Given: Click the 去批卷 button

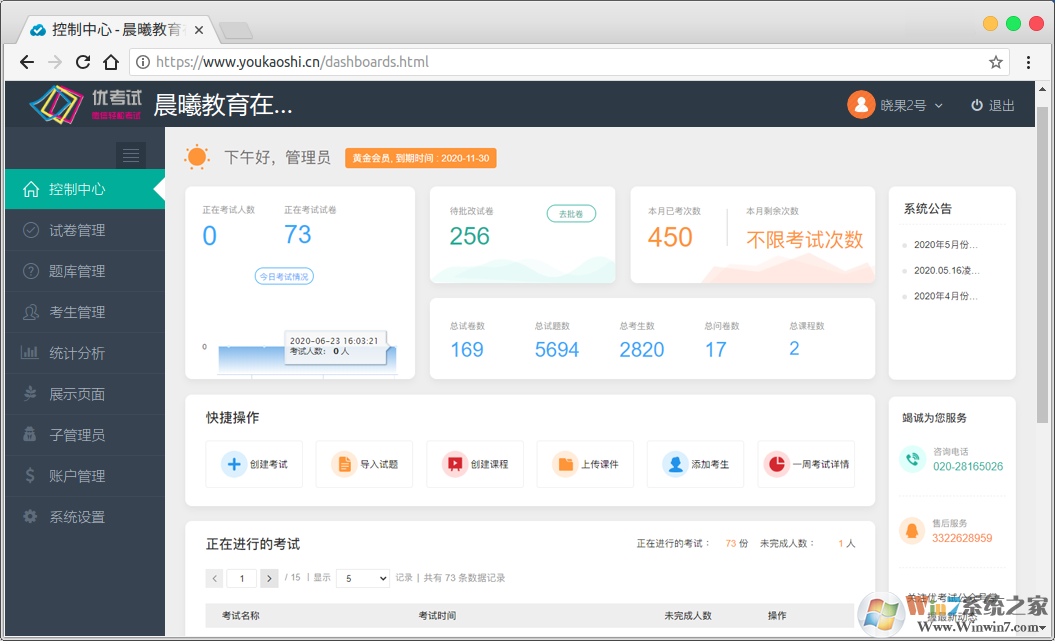Looking at the screenshot, I should [x=571, y=213].
